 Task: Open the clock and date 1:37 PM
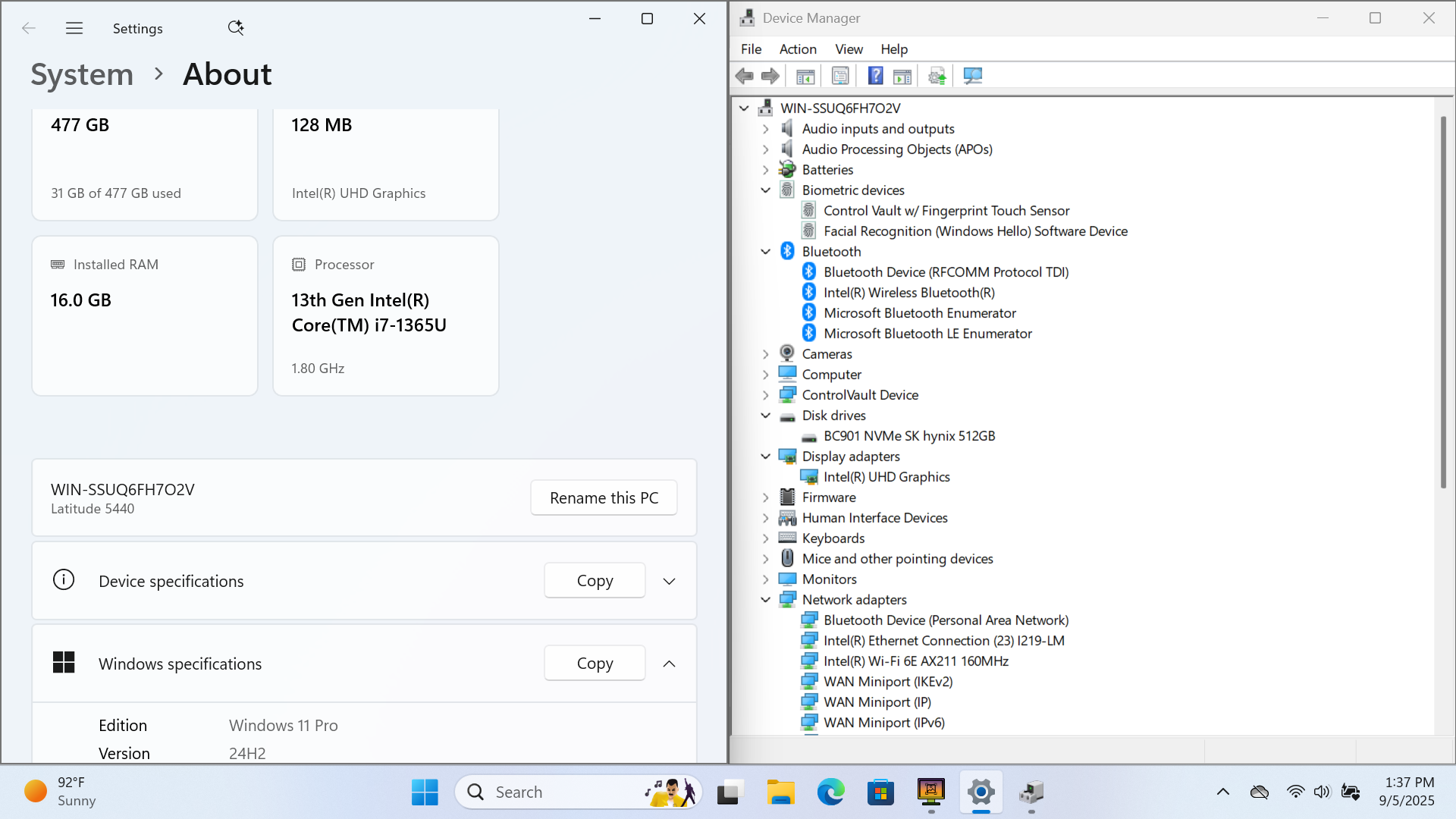click(1407, 792)
